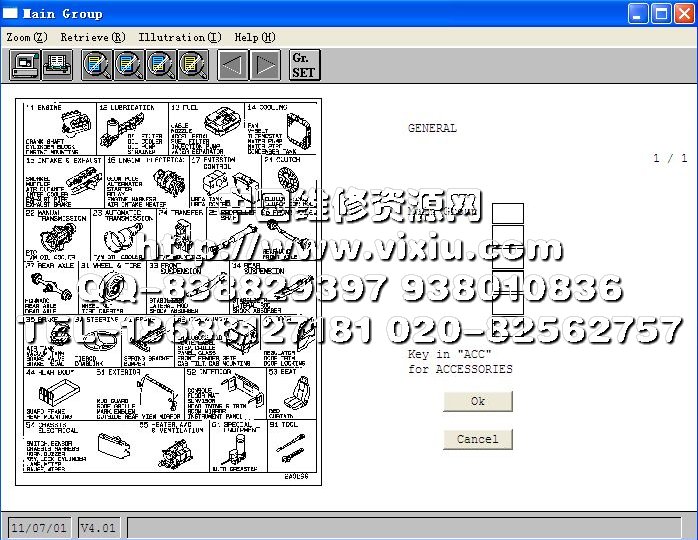The width and height of the screenshot is (698, 540).
Task: Click the leftmost magnifier zoom icon
Action: [x=98, y=66]
